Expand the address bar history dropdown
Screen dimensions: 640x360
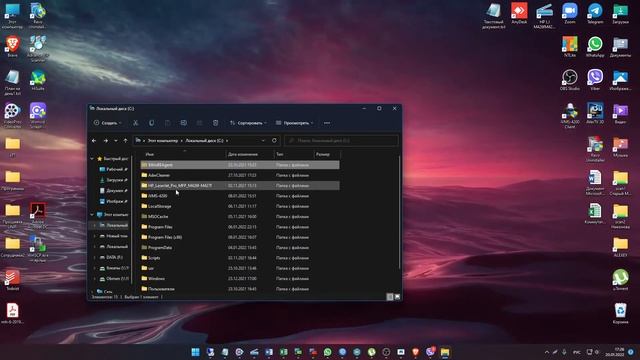[263, 140]
